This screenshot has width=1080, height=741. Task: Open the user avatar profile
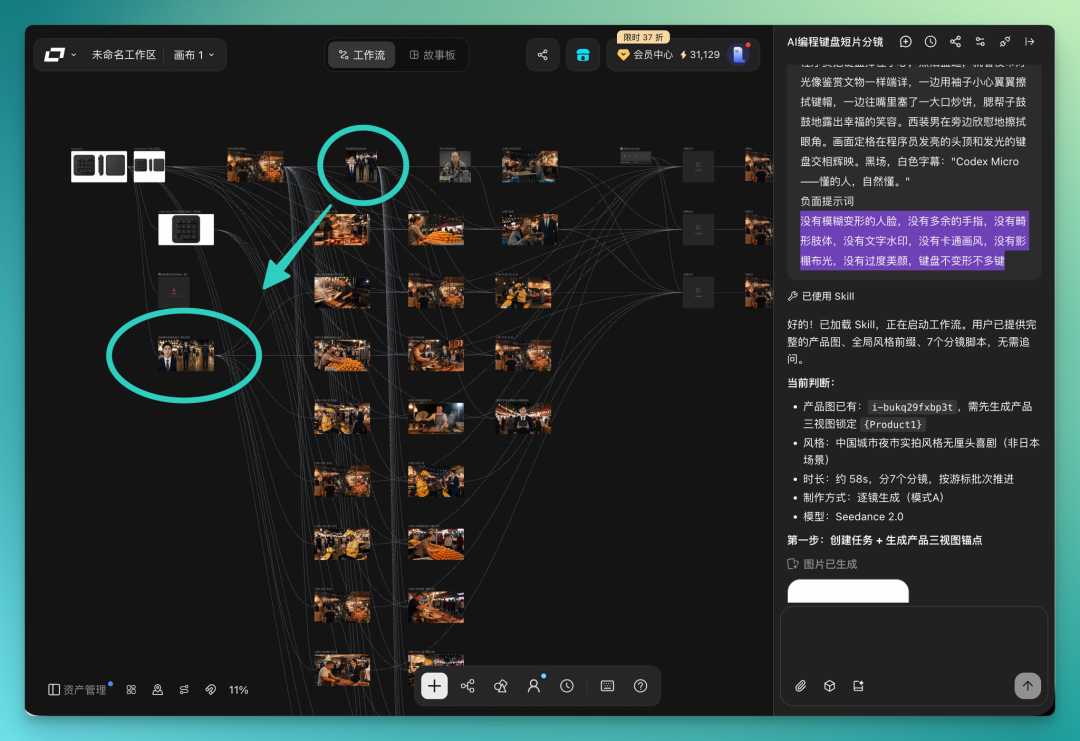tap(739, 54)
